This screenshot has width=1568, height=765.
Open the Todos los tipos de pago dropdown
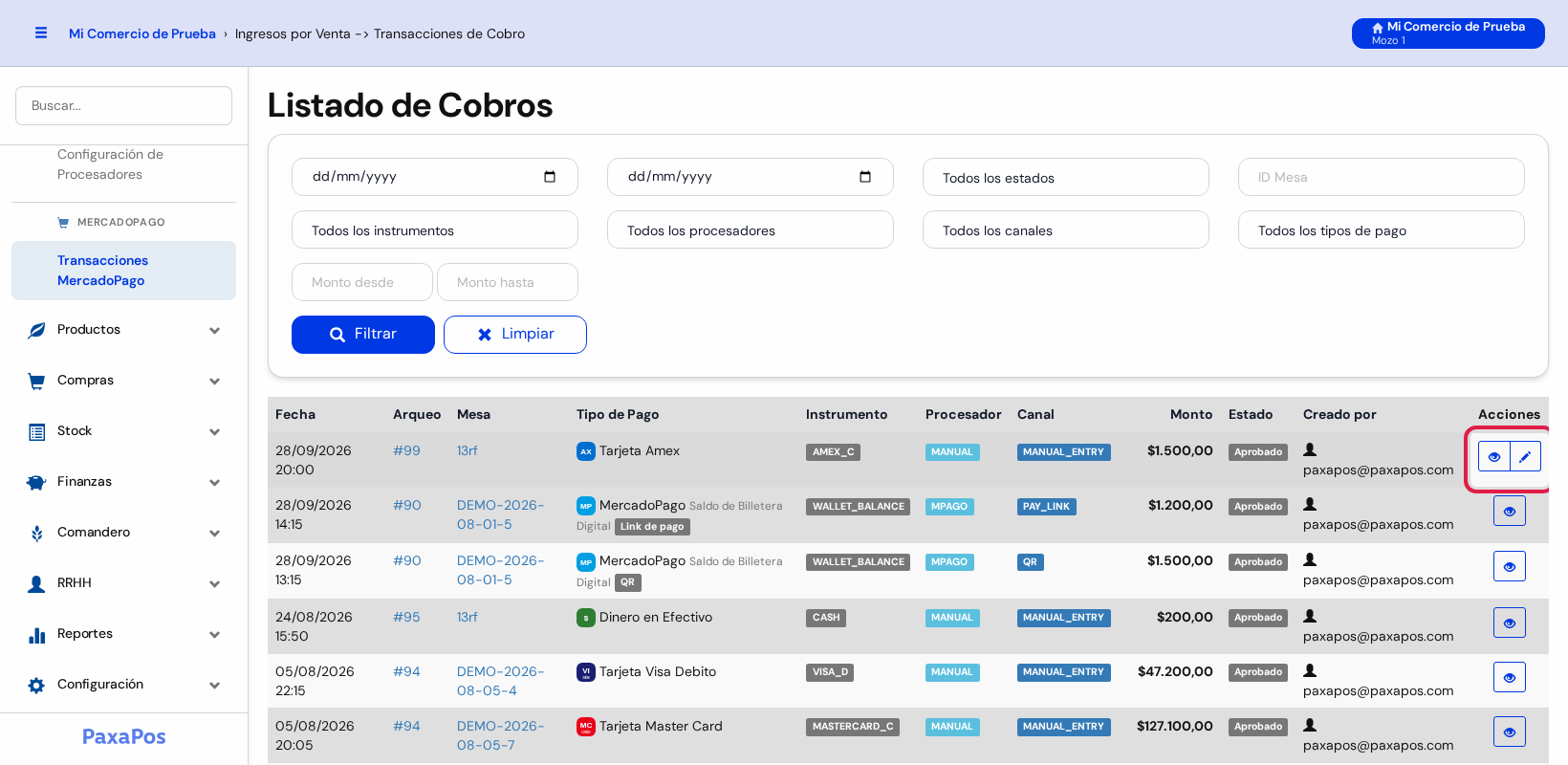(x=1382, y=229)
